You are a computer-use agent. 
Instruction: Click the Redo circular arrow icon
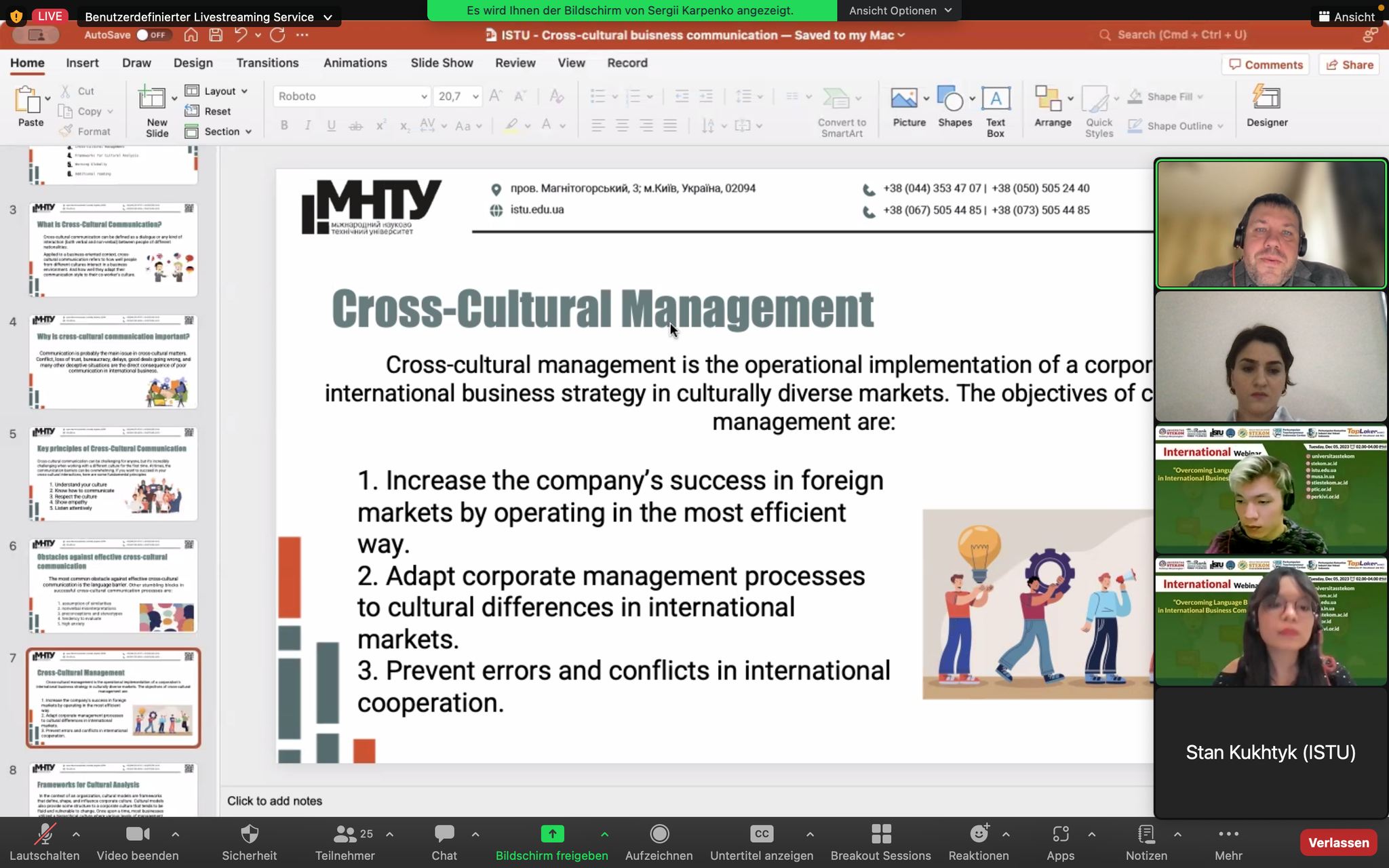coord(277,35)
